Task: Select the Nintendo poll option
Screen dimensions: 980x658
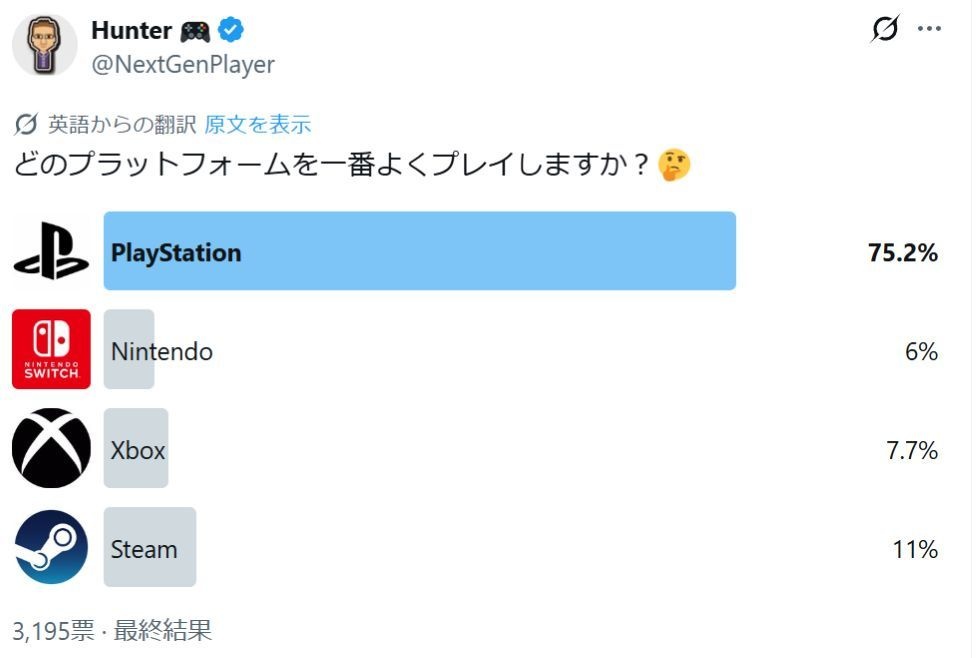Action: (x=161, y=351)
